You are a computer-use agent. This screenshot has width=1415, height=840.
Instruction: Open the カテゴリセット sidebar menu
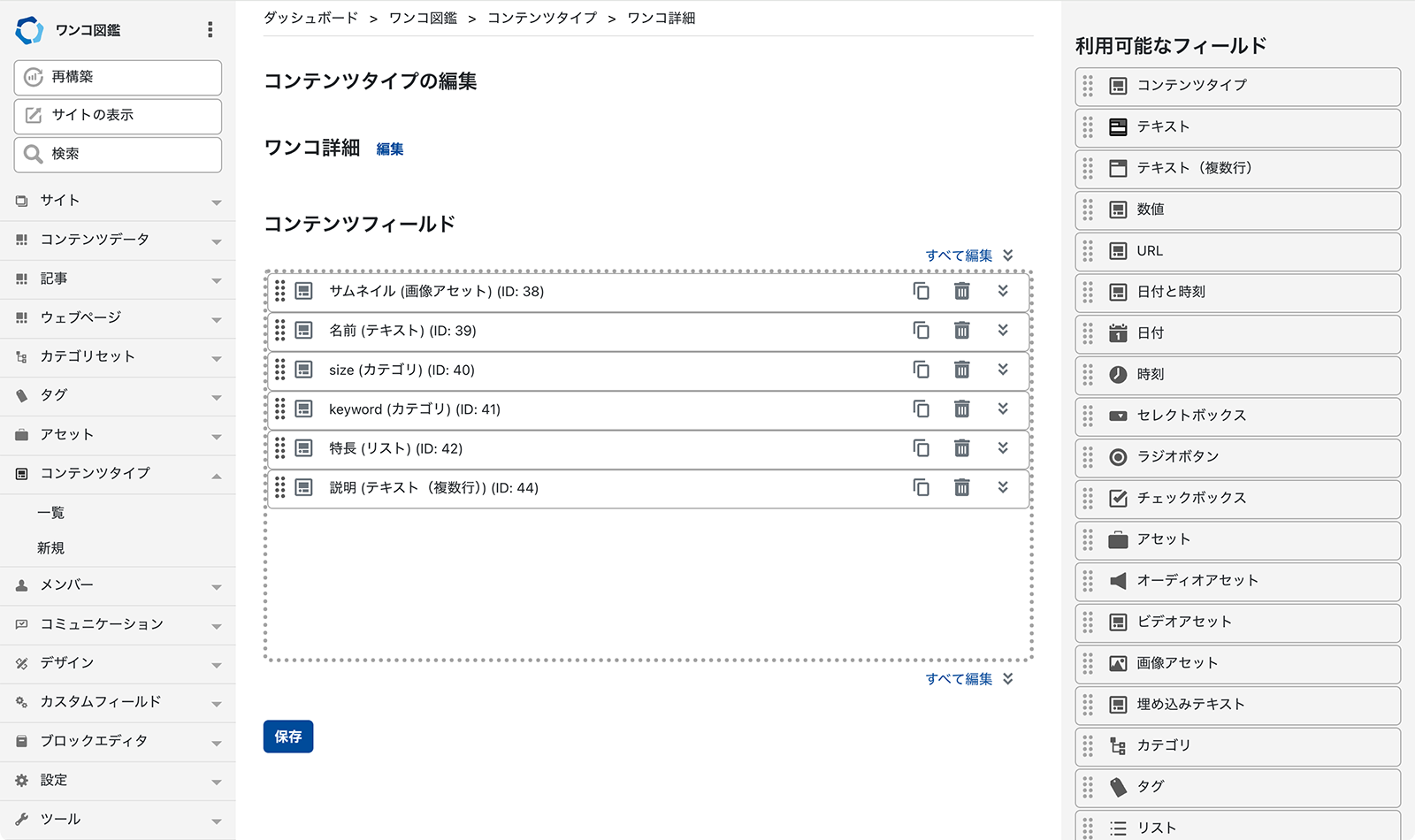click(x=118, y=356)
